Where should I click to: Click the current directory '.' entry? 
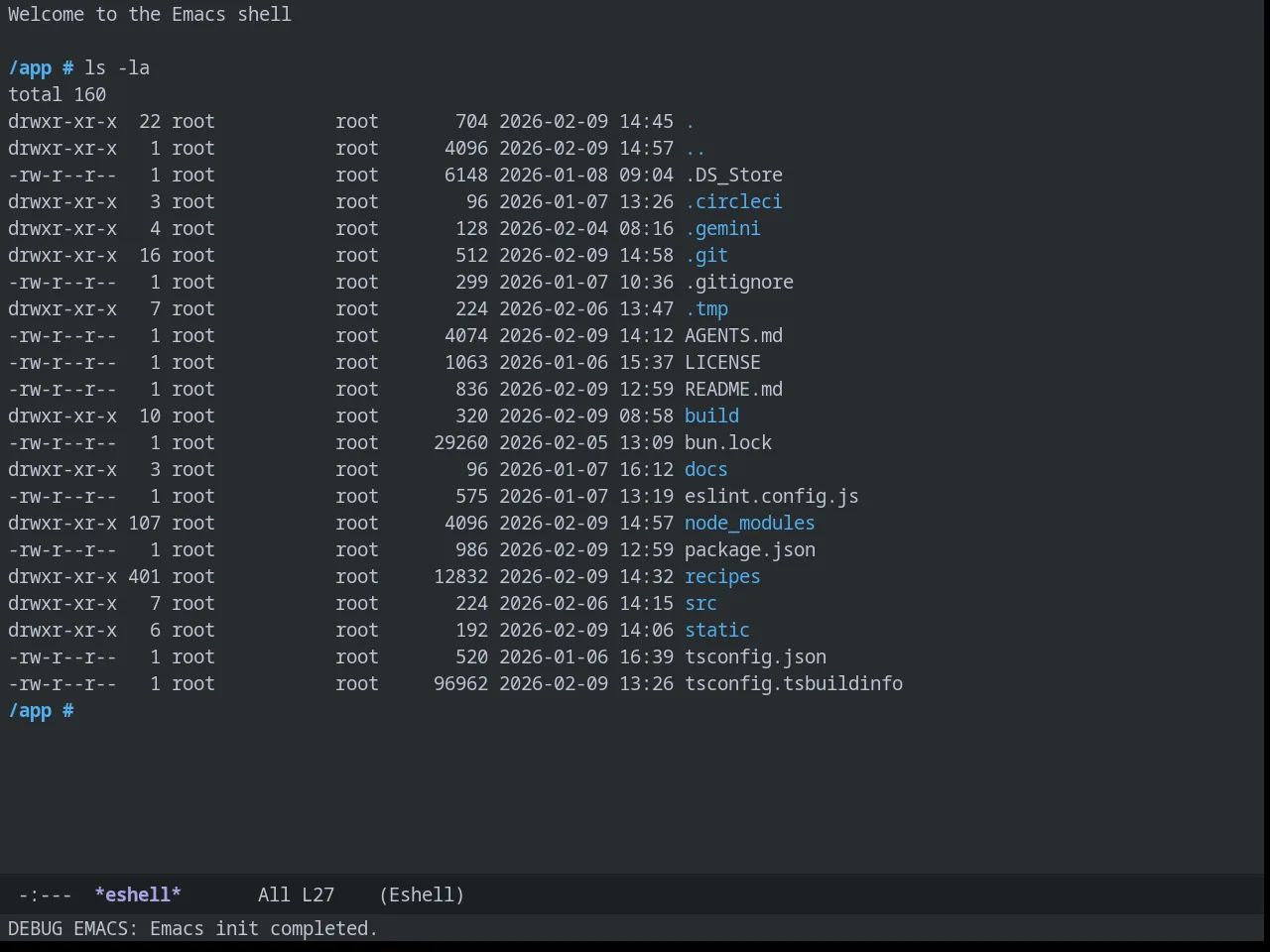(690, 121)
